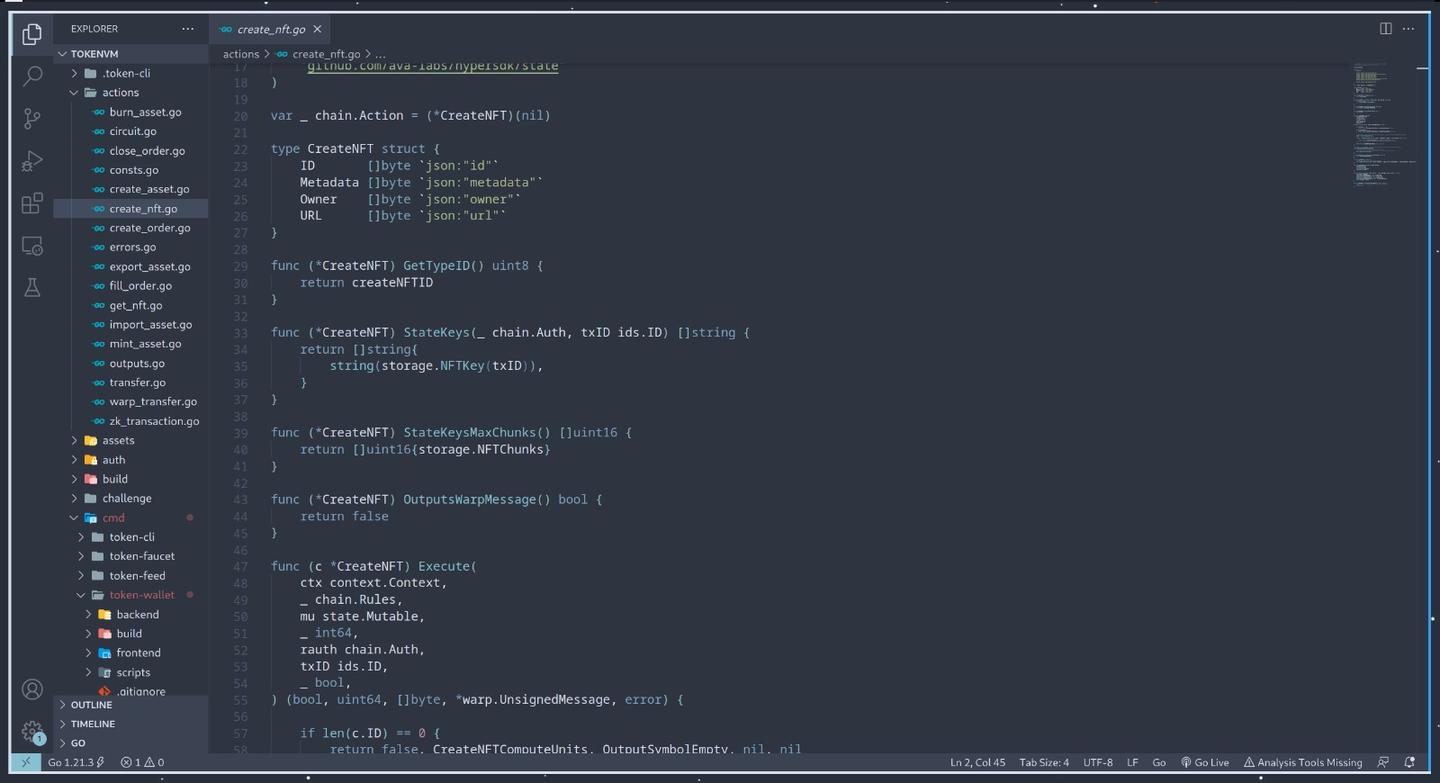Screen dimensions: 1440x783
Task: Open the Accounts menu
Action: click(32, 689)
